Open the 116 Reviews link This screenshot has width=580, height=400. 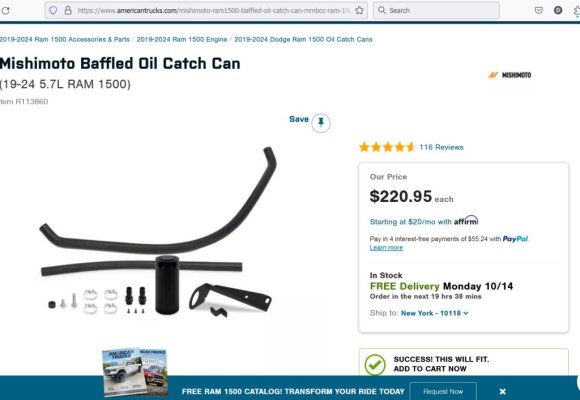coord(441,147)
